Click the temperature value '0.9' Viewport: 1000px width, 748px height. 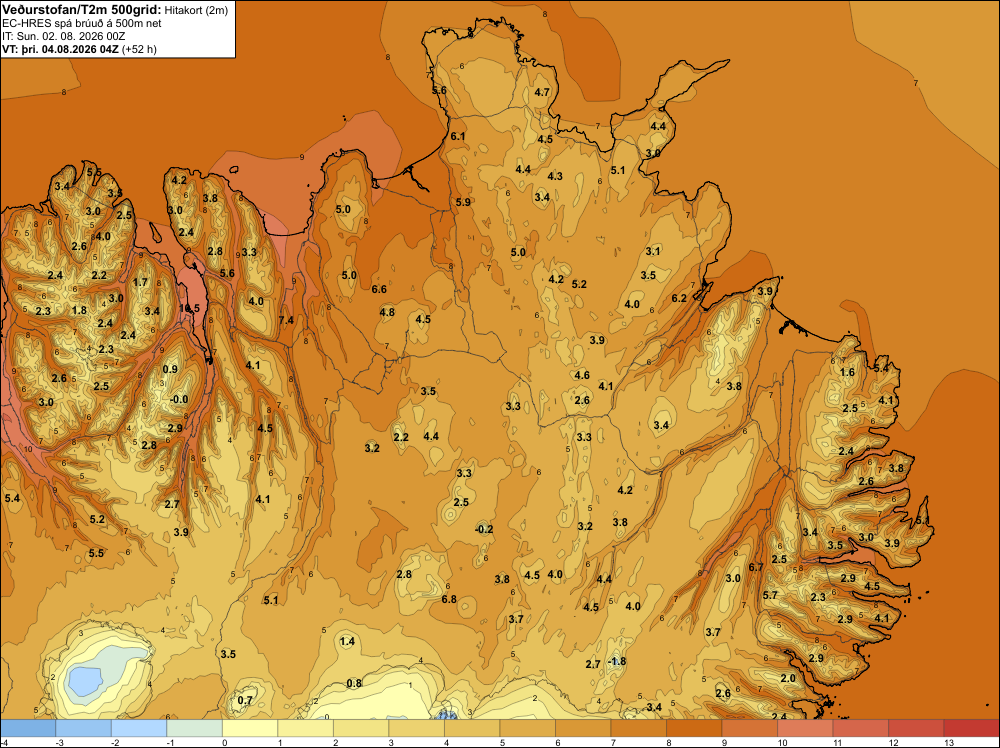point(170,369)
